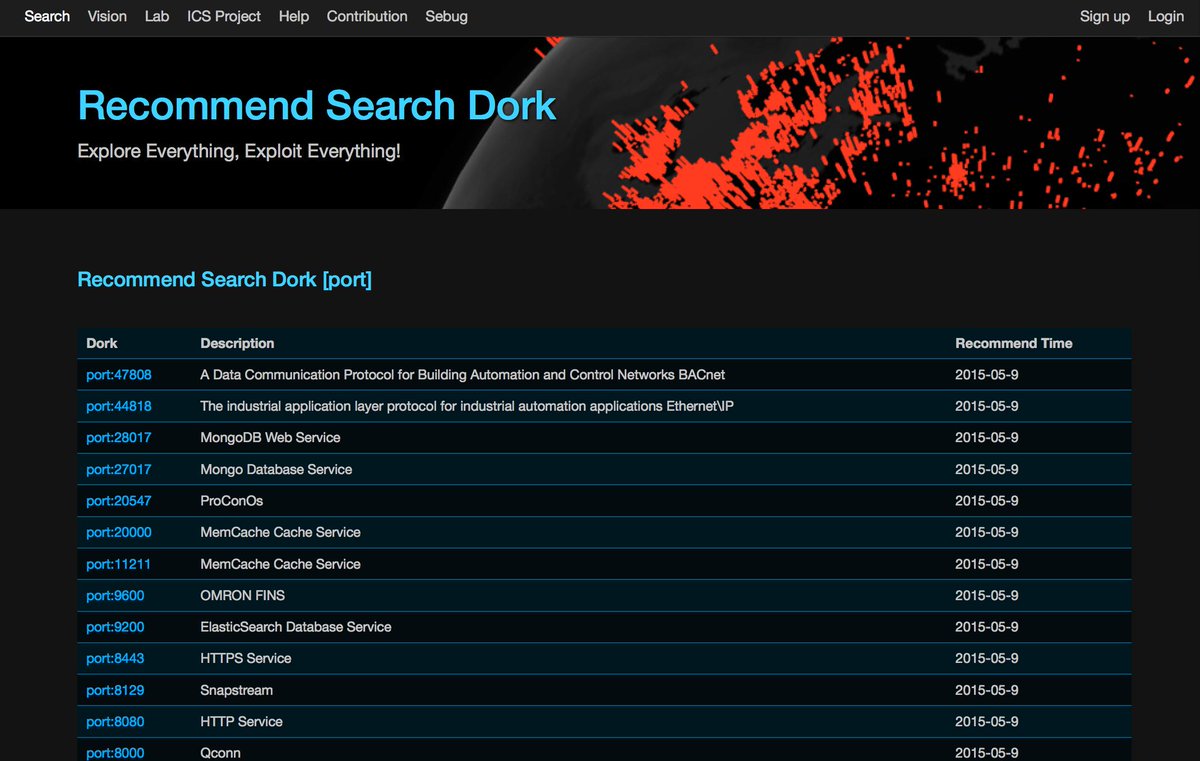Click the 2015-05-9 date in port:20547 row
Screen dimensions: 1200x761
tap(987, 501)
